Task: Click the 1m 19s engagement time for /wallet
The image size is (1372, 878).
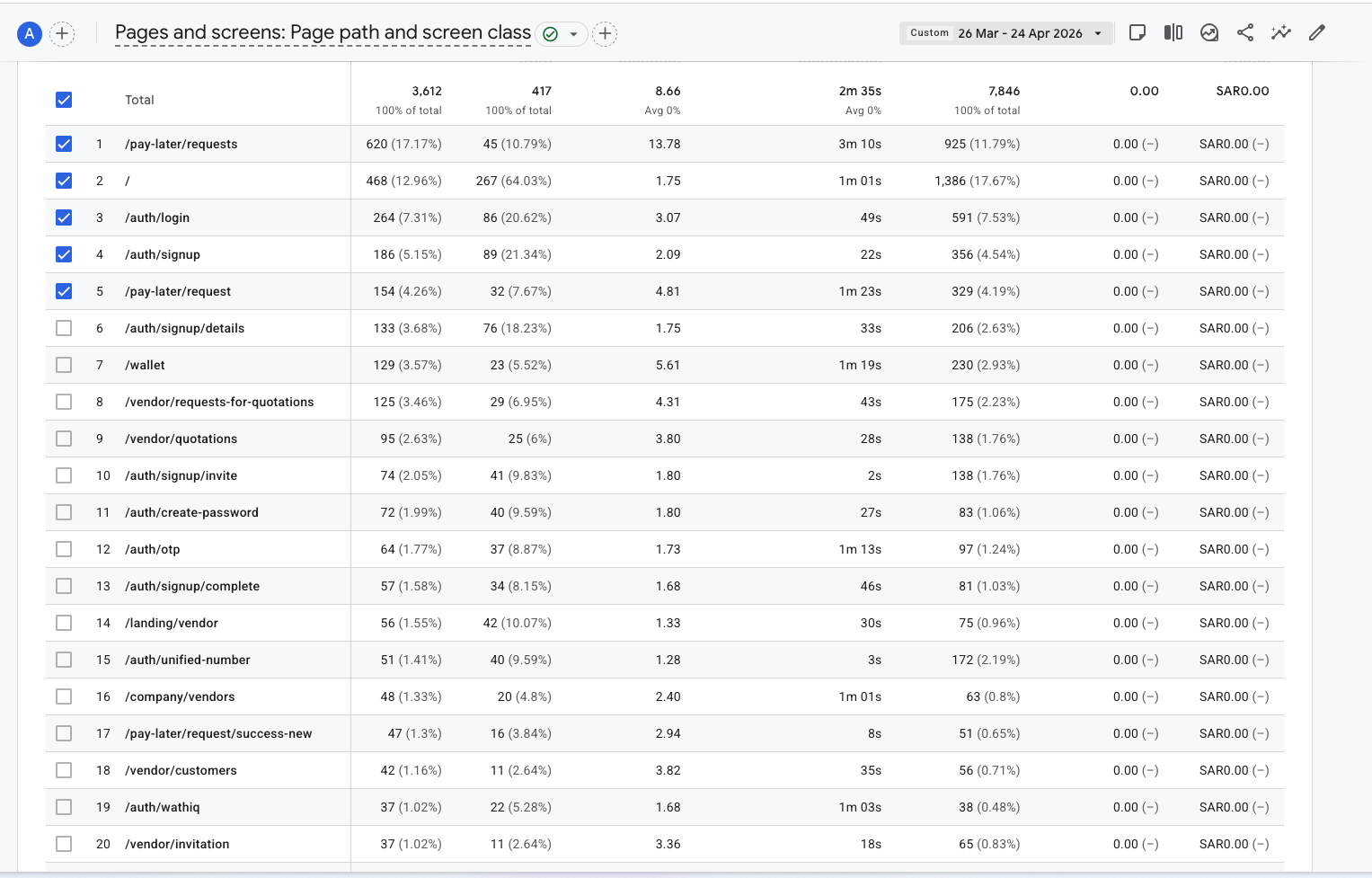Action: (x=860, y=365)
